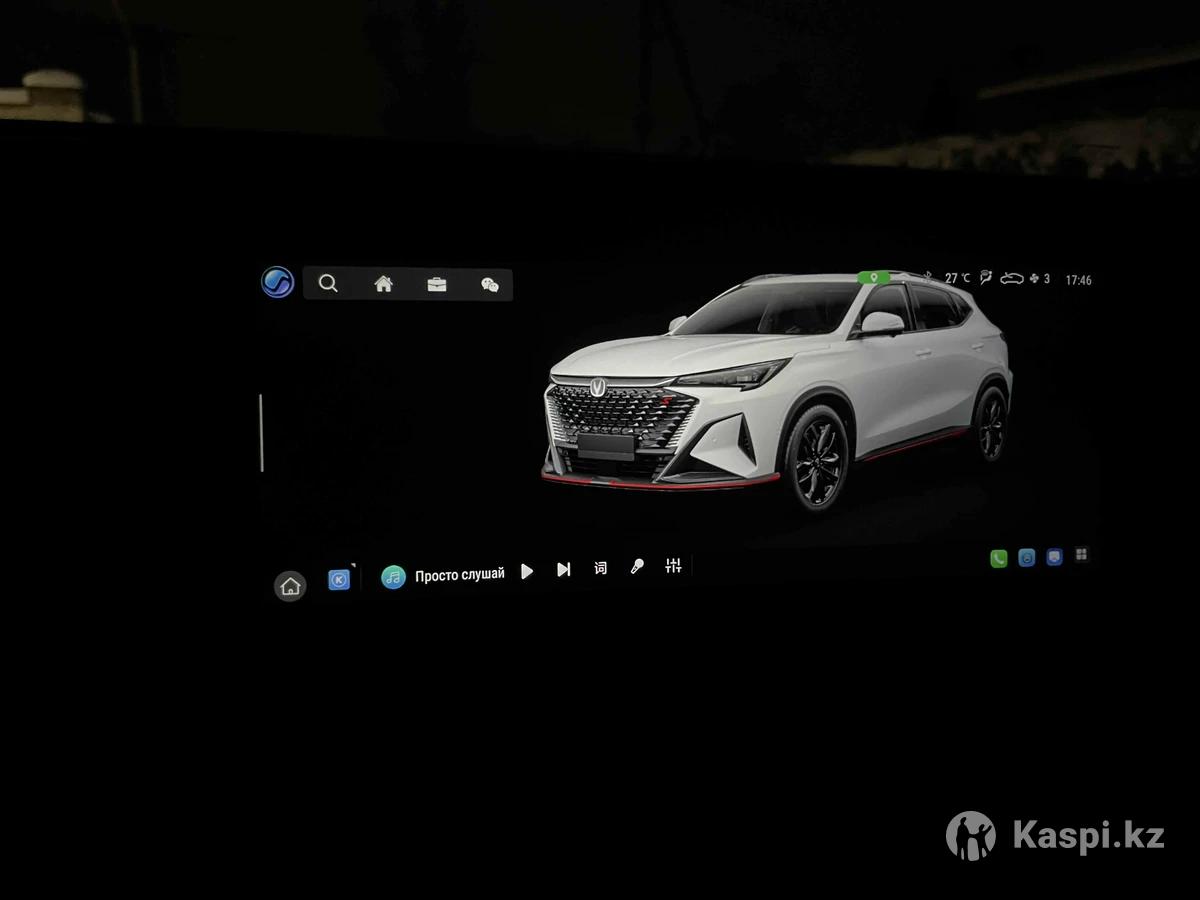
Task: Open the WeChat icon
Action: 490,285
